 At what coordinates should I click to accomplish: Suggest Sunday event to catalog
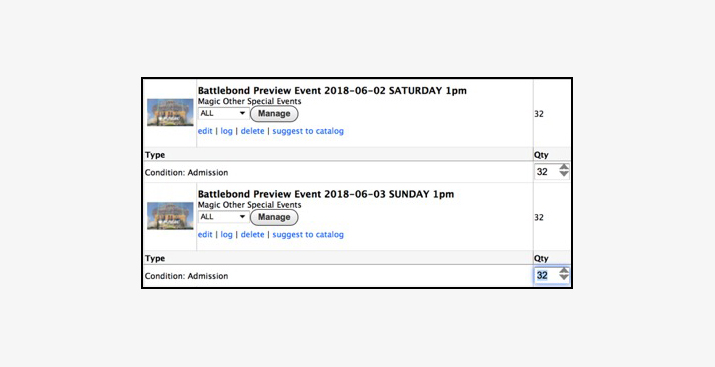pyautogui.click(x=308, y=235)
